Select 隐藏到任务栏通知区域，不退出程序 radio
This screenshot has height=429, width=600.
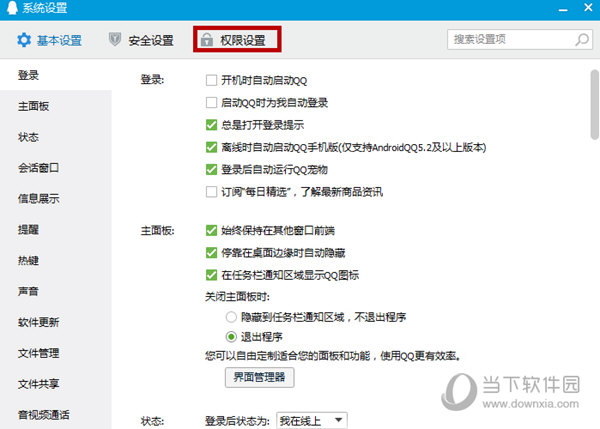coord(231,317)
